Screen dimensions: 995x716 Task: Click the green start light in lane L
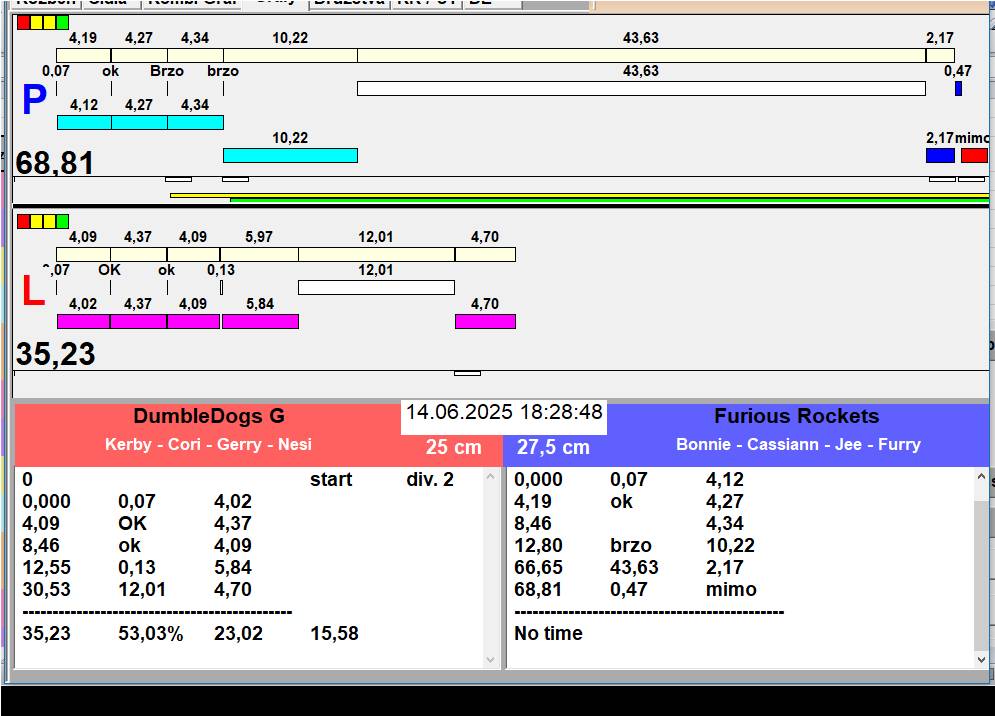pos(63,221)
